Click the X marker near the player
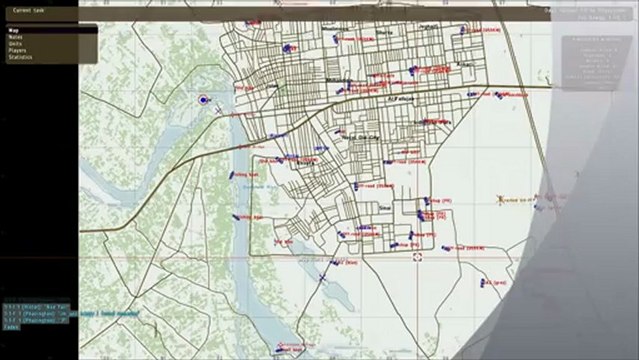This screenshot has width=639, height=360. (x=218, y=109)
